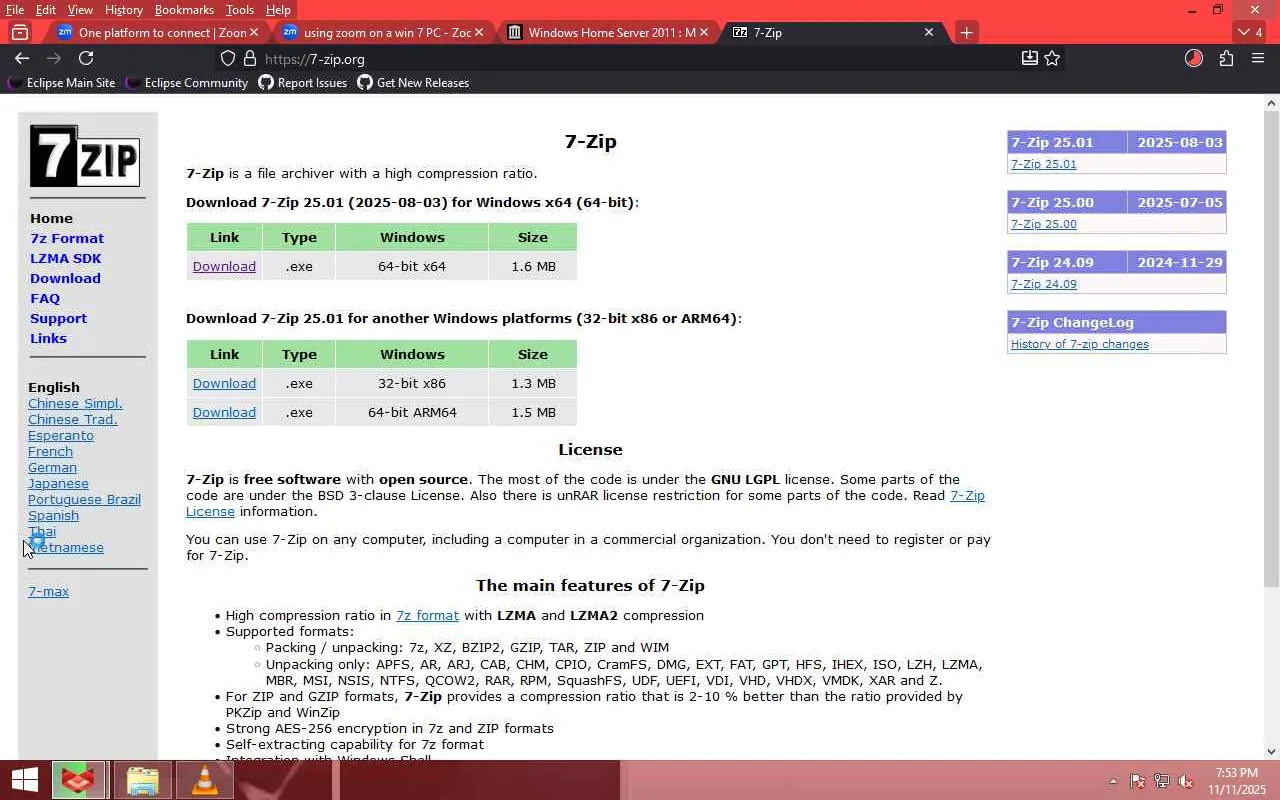Click the page vertical scrollbar thumb

[x=1272, y=350]
